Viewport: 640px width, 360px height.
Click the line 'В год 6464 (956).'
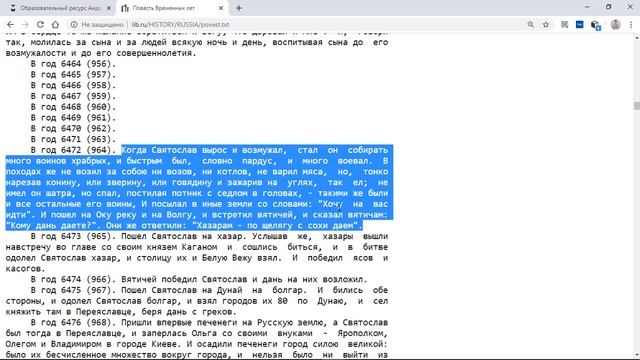(73, 64)
